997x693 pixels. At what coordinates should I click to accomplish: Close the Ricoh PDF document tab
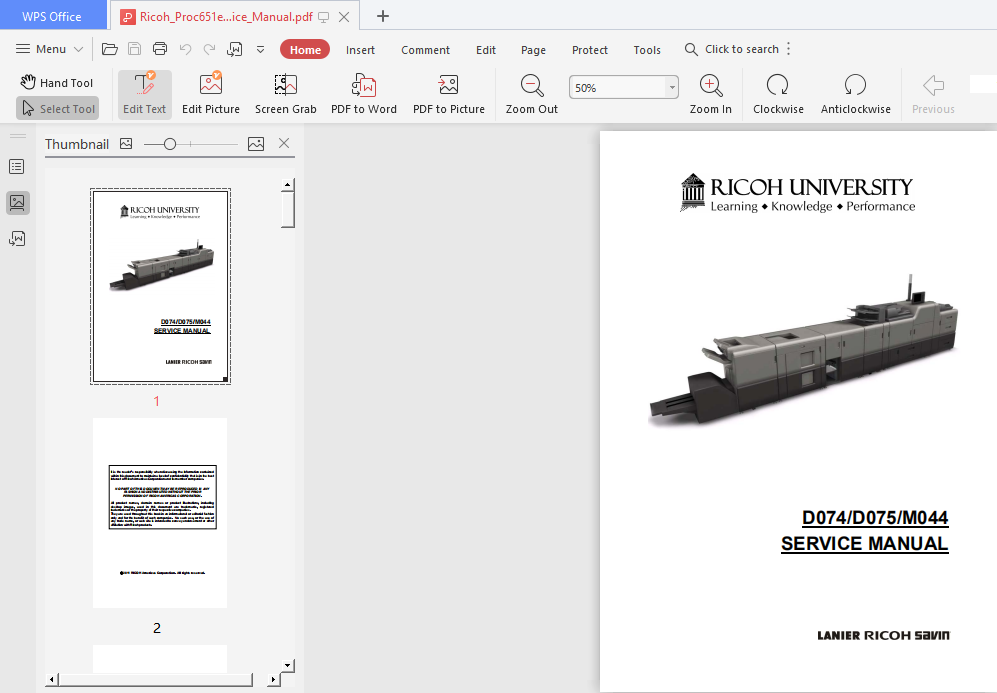[x=344, y=17]
